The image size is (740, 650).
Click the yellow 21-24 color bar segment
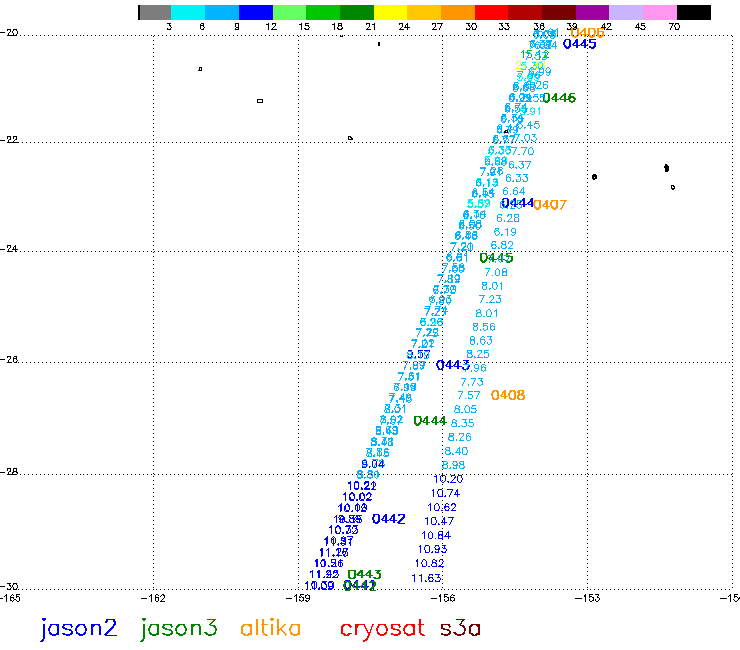[x=391, y=12]
